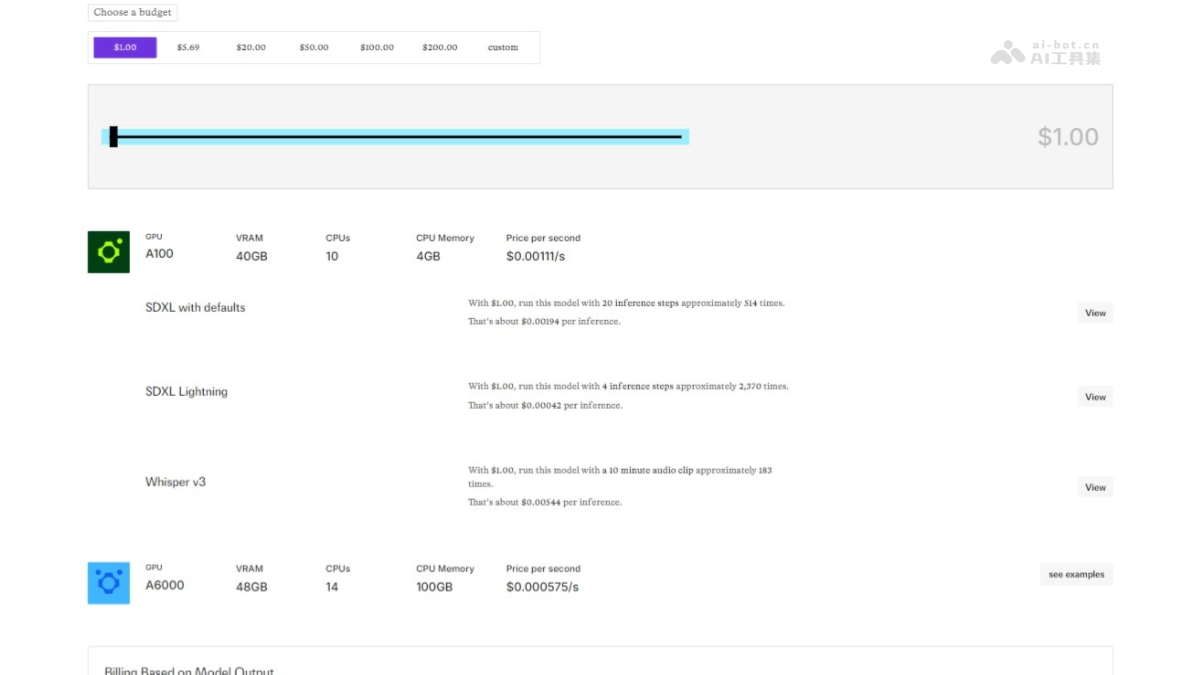View the SDXL with defaults model
This screenshot has height=675, width=1200.
[1095, 313]
